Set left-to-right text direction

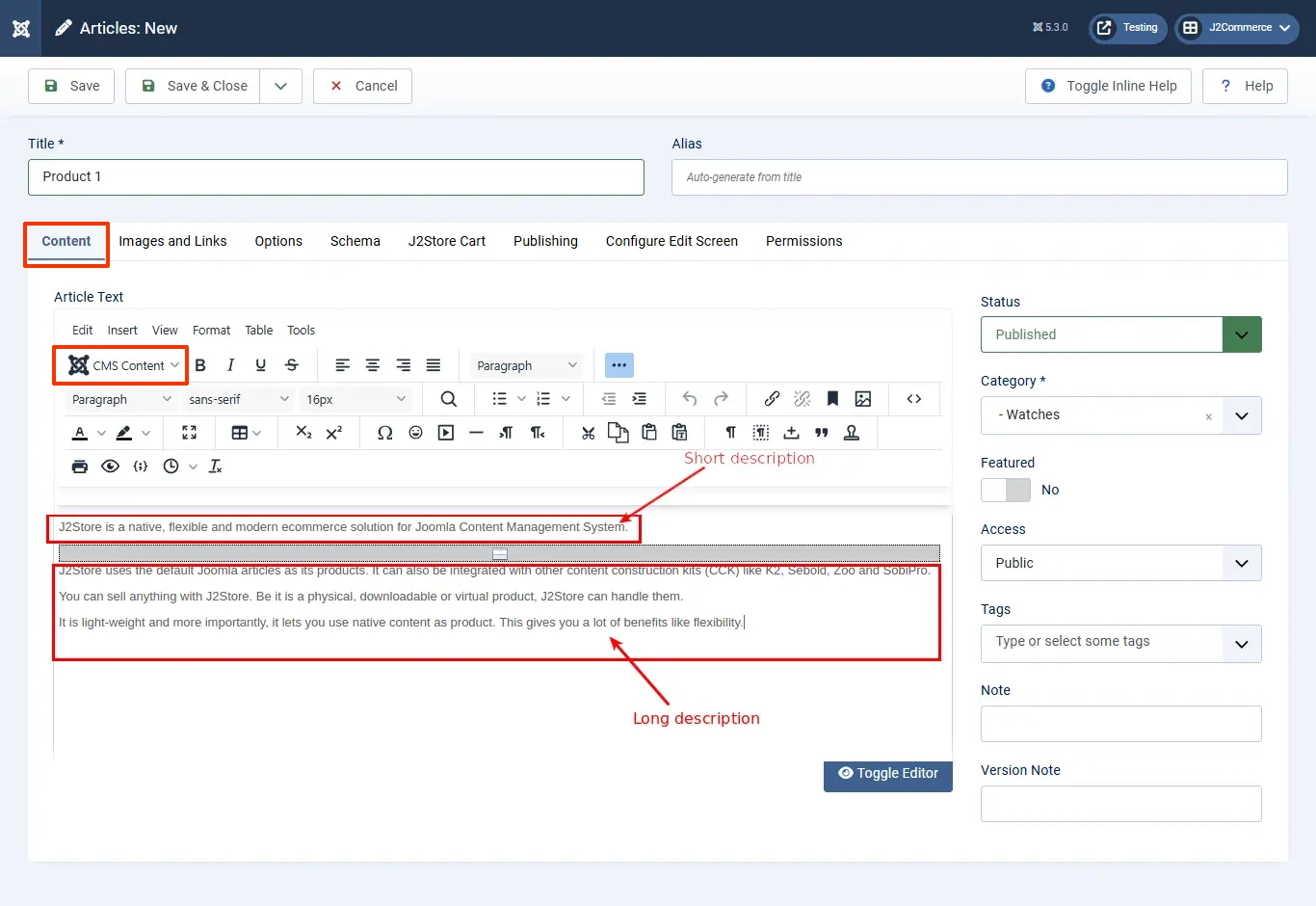507,433
